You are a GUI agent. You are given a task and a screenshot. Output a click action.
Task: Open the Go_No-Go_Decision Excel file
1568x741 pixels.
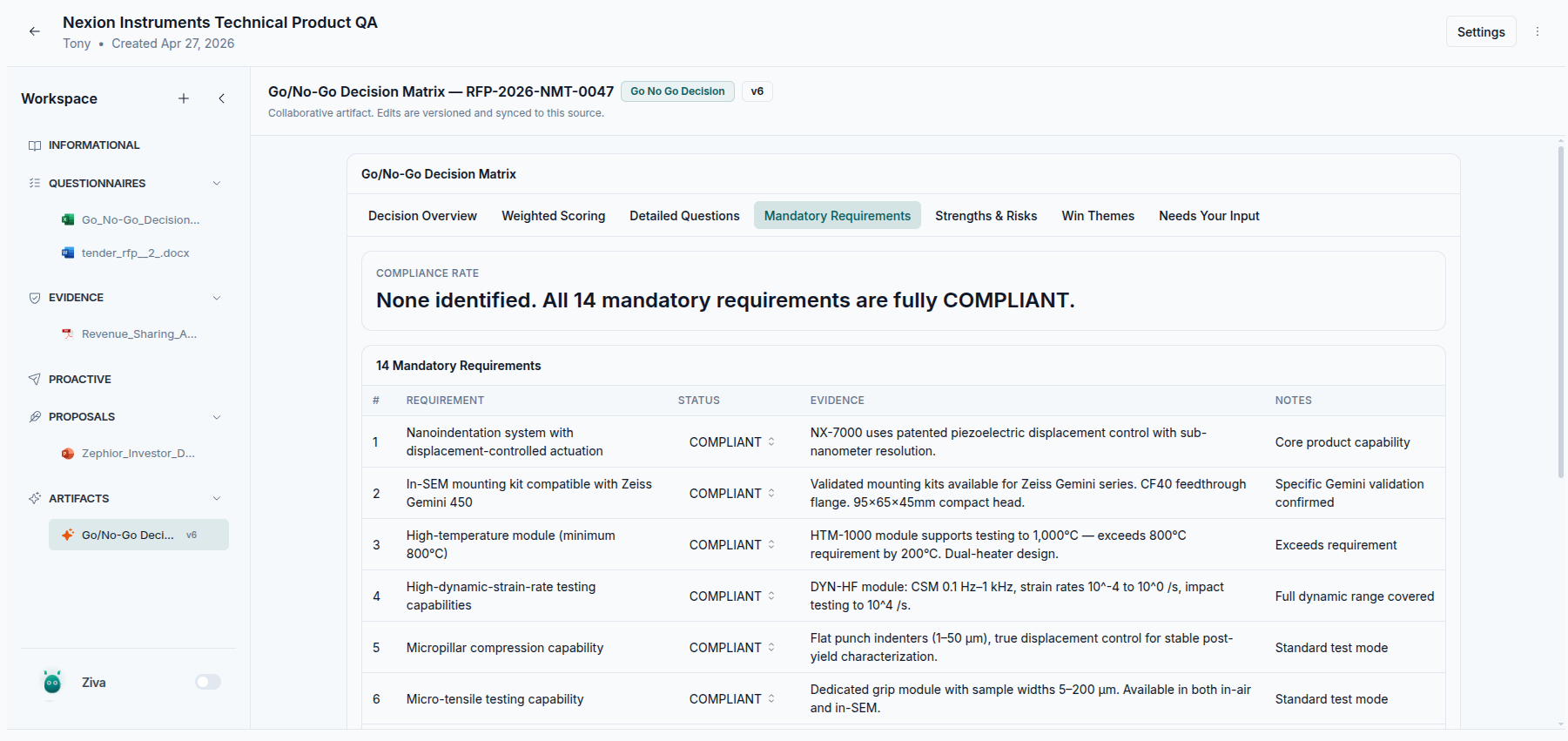coord(139,220)
